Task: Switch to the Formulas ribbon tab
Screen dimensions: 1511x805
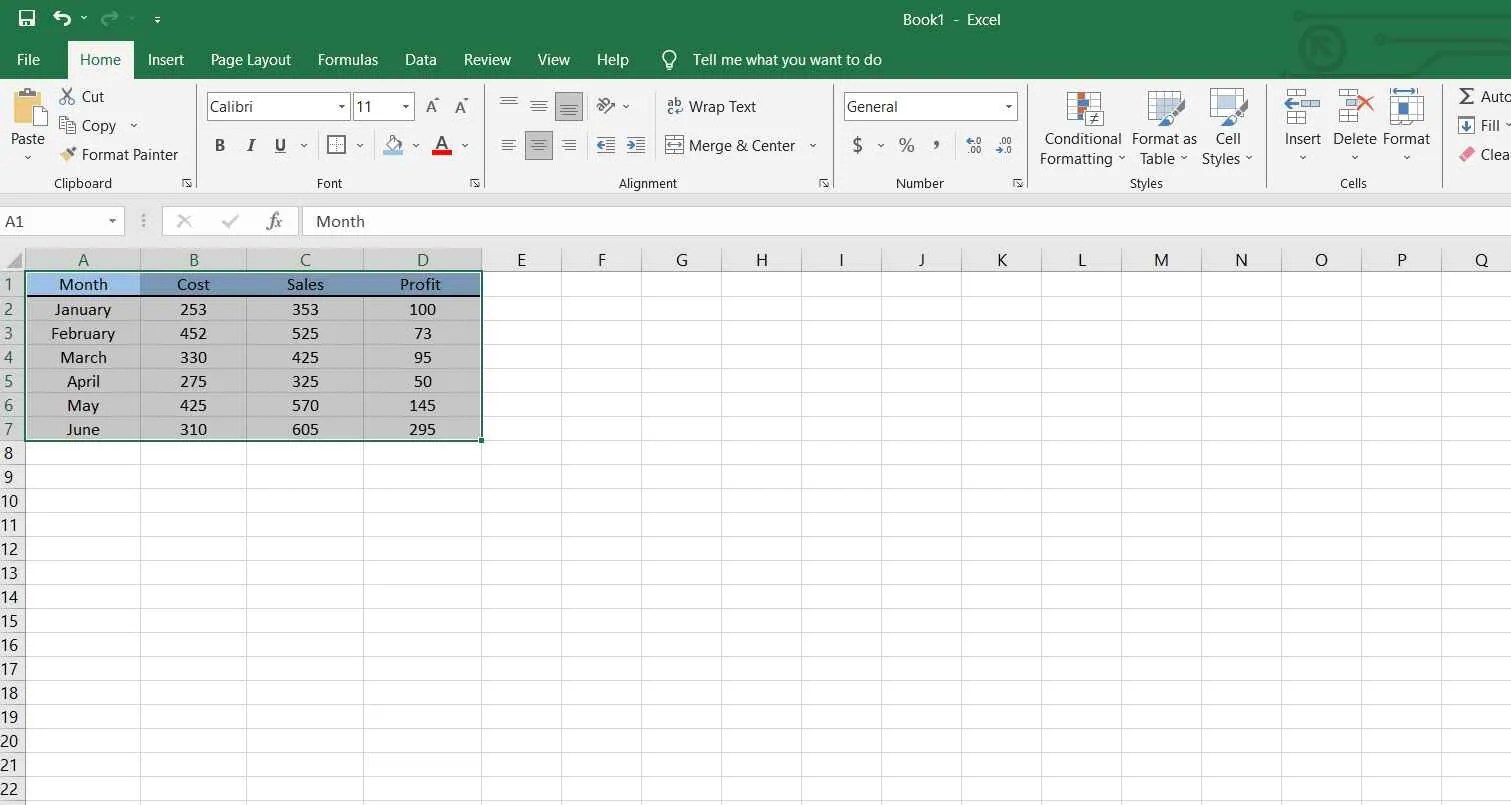Action: tap(347, 60)
